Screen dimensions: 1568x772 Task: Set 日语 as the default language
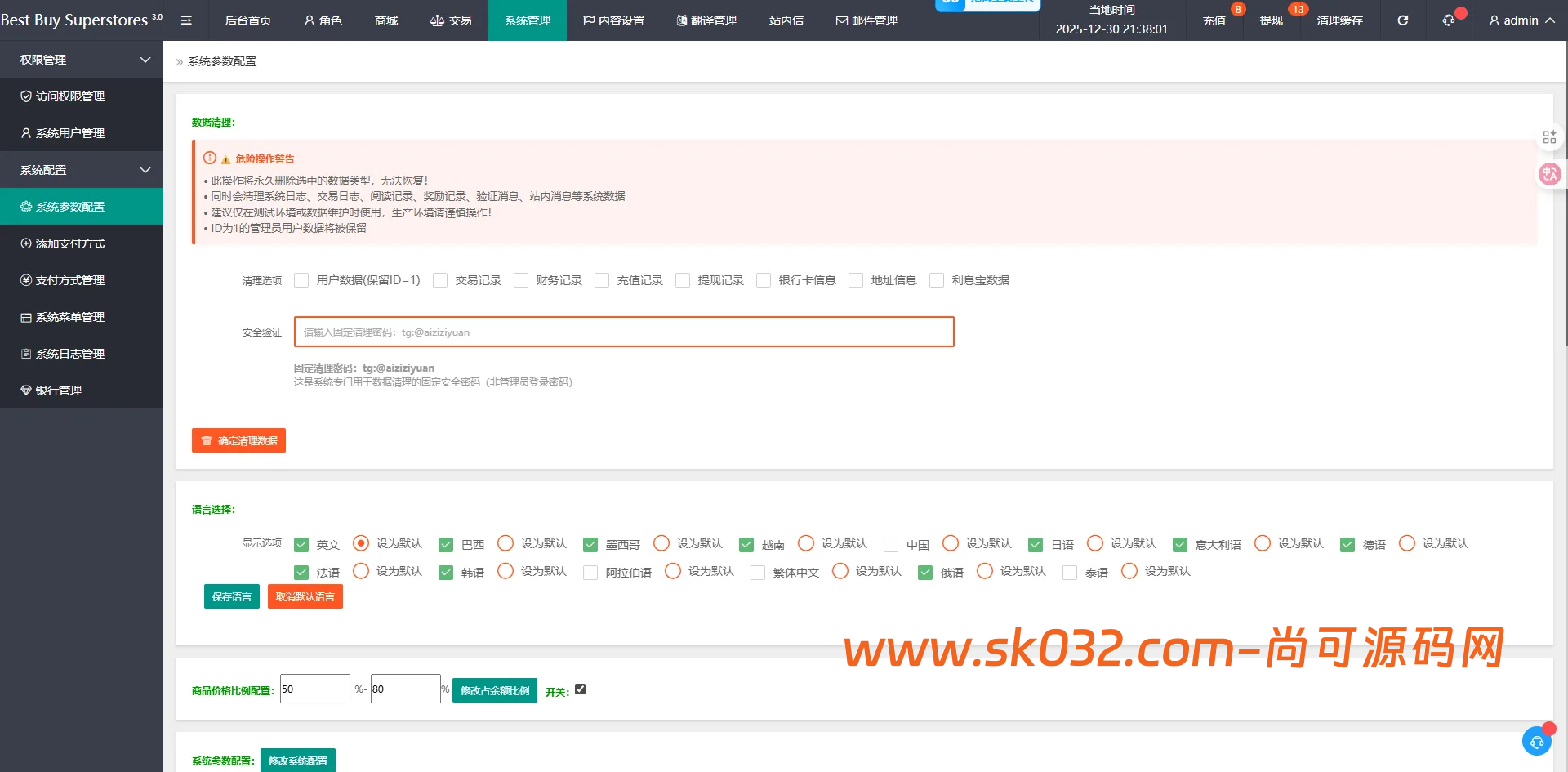click(x=1095, y=543)
